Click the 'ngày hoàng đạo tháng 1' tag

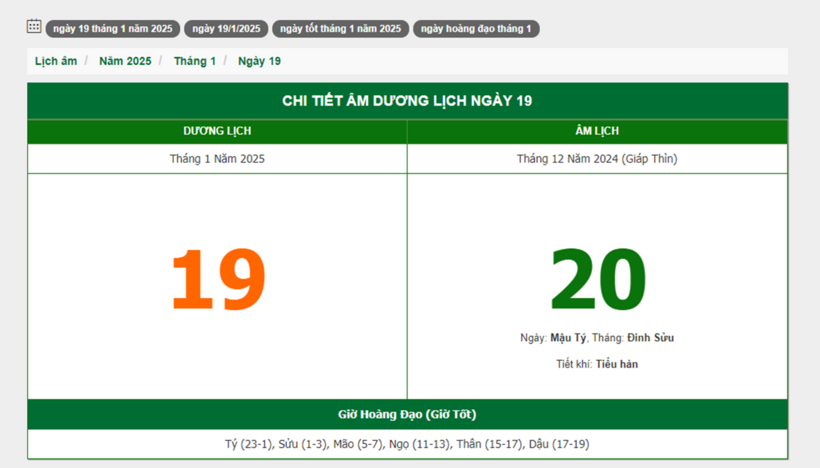click(476, 29)
